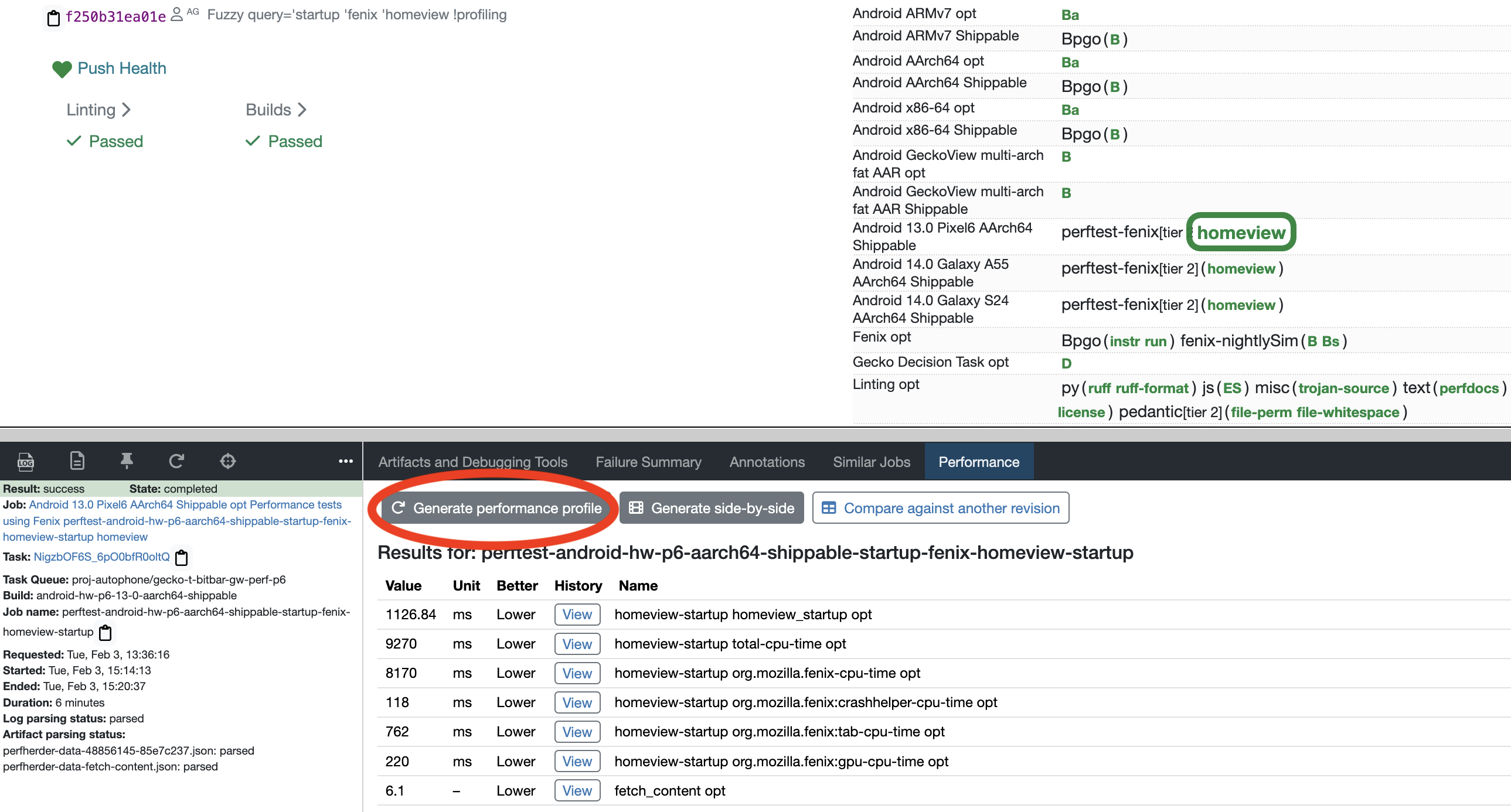Open the highlighted homeview job badge

[x=1240, y=232]
